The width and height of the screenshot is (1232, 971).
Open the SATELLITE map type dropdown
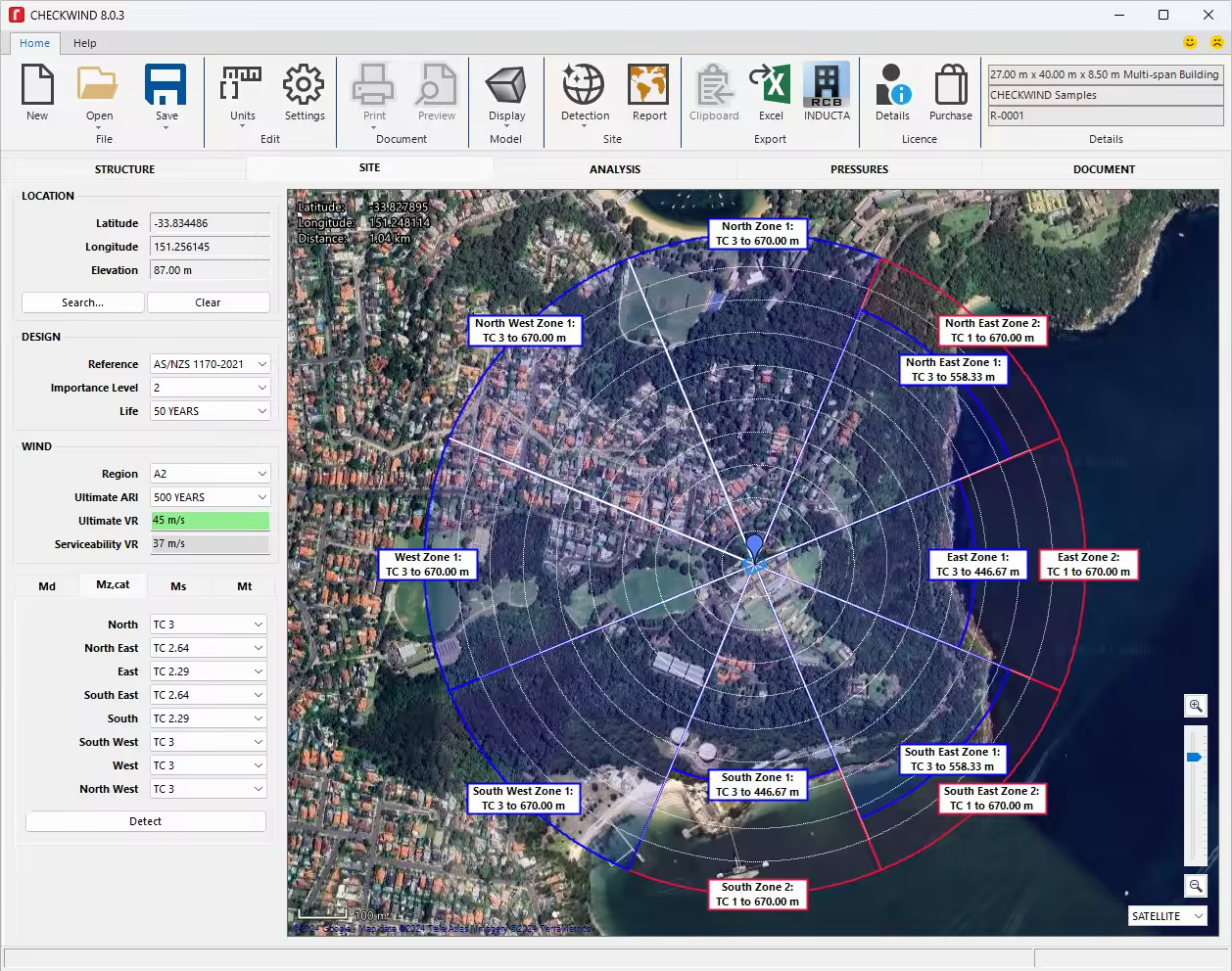click(1167, 916)
